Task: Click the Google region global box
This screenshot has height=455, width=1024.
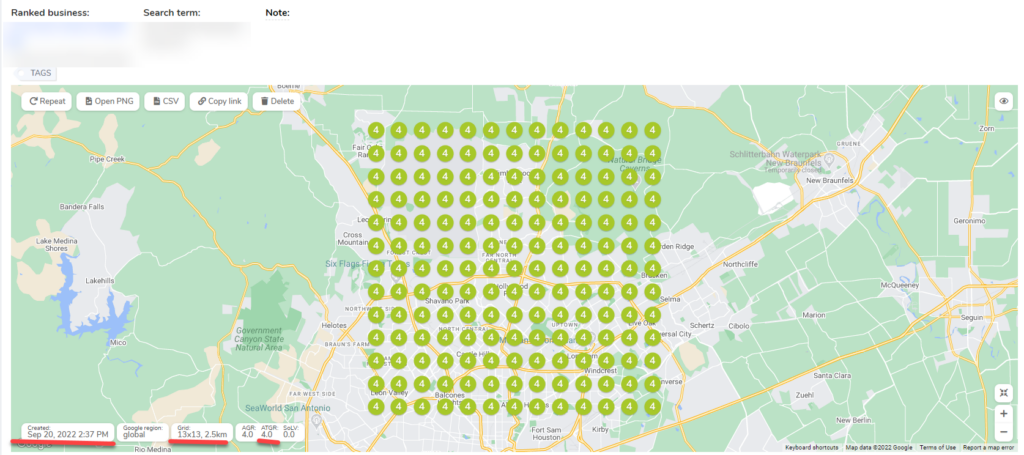Action: point(142,432)
